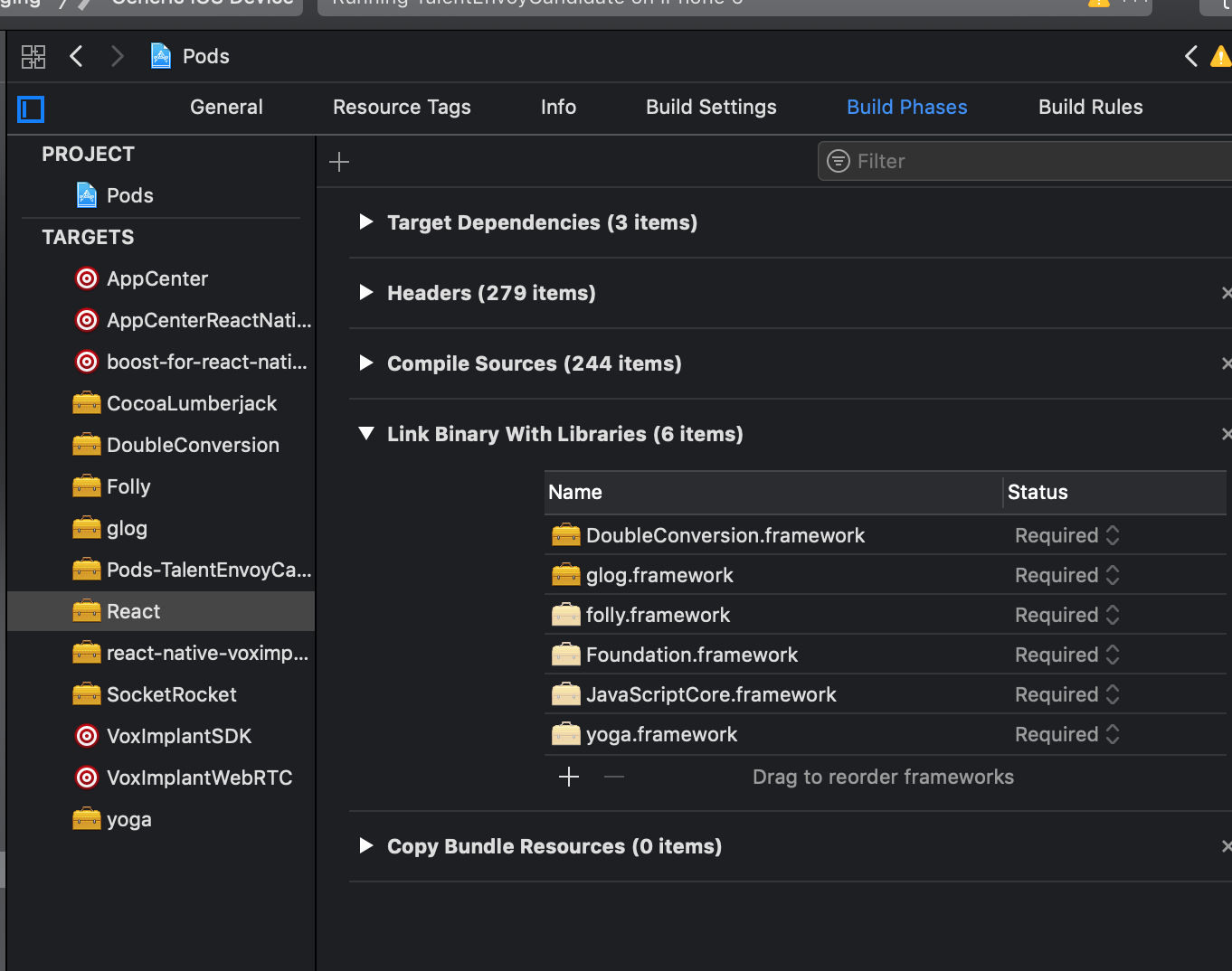1232x971 pixels.
Task: Click the yellow warning triangle icon
Action: click(1221, 57)
